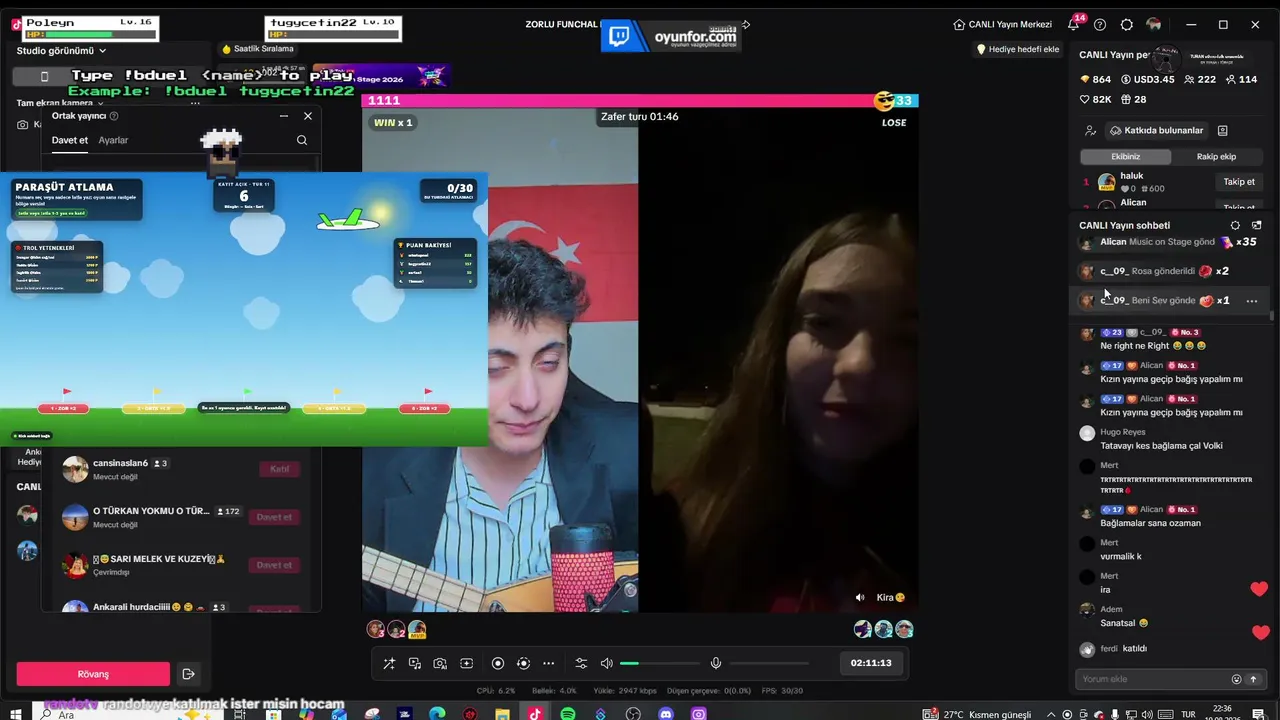Viewport: 1280px width, 720px height.
Task: Open the Windows Start menu
Action: (17, 714)
